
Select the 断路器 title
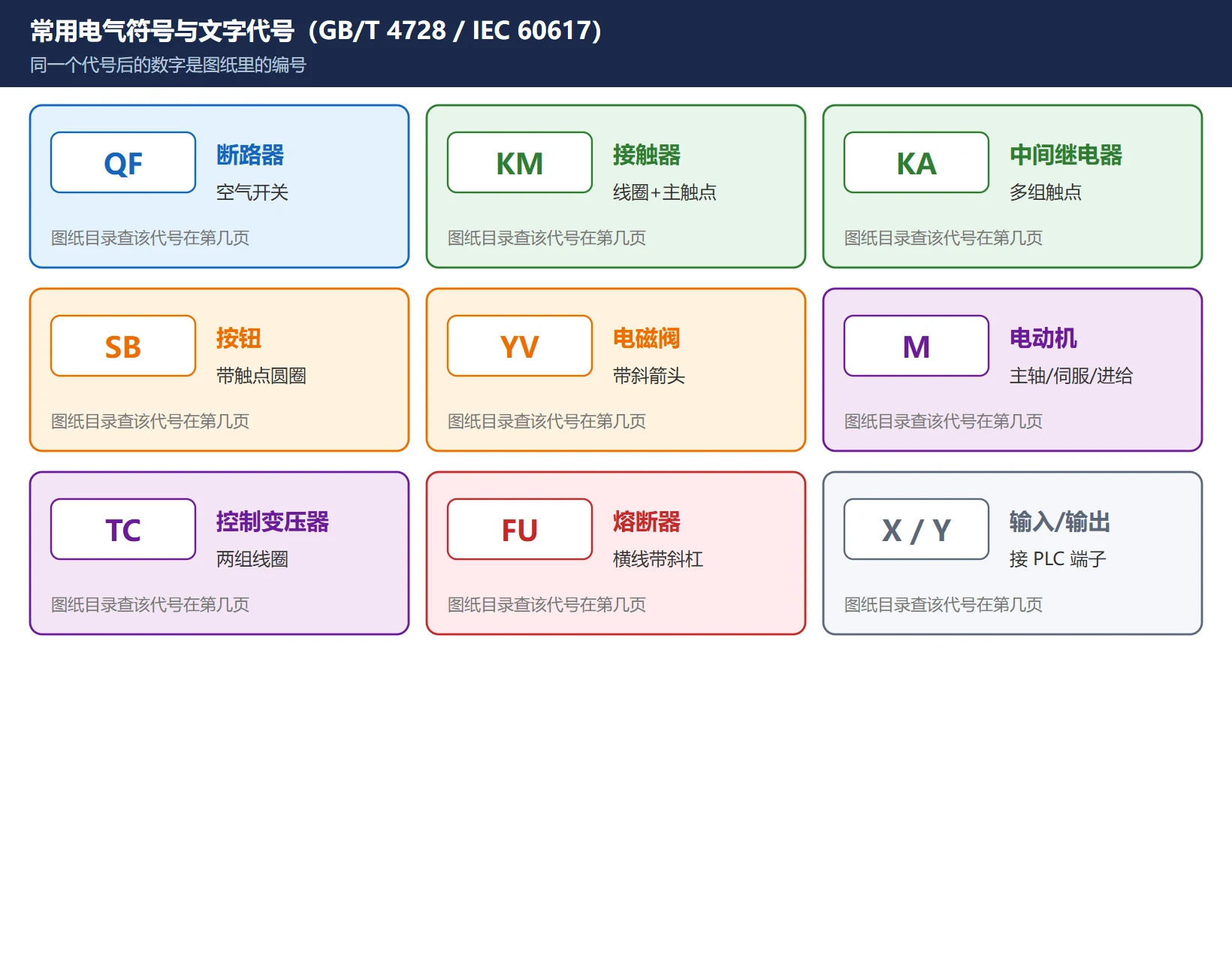250,155
